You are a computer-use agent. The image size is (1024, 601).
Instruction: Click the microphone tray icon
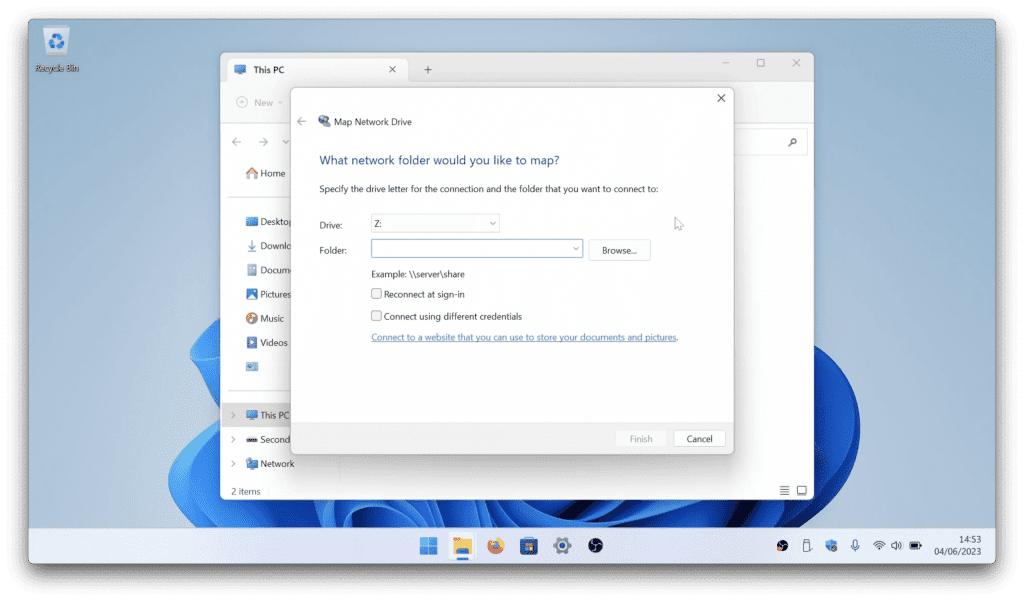tap(855, 545)
